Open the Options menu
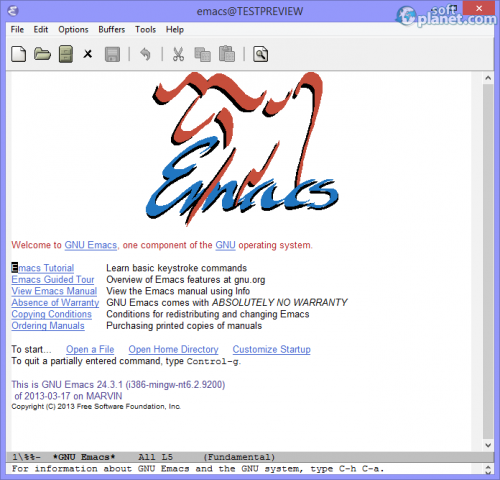Viewport: 500px width, 480px height. tap(73, 29)
